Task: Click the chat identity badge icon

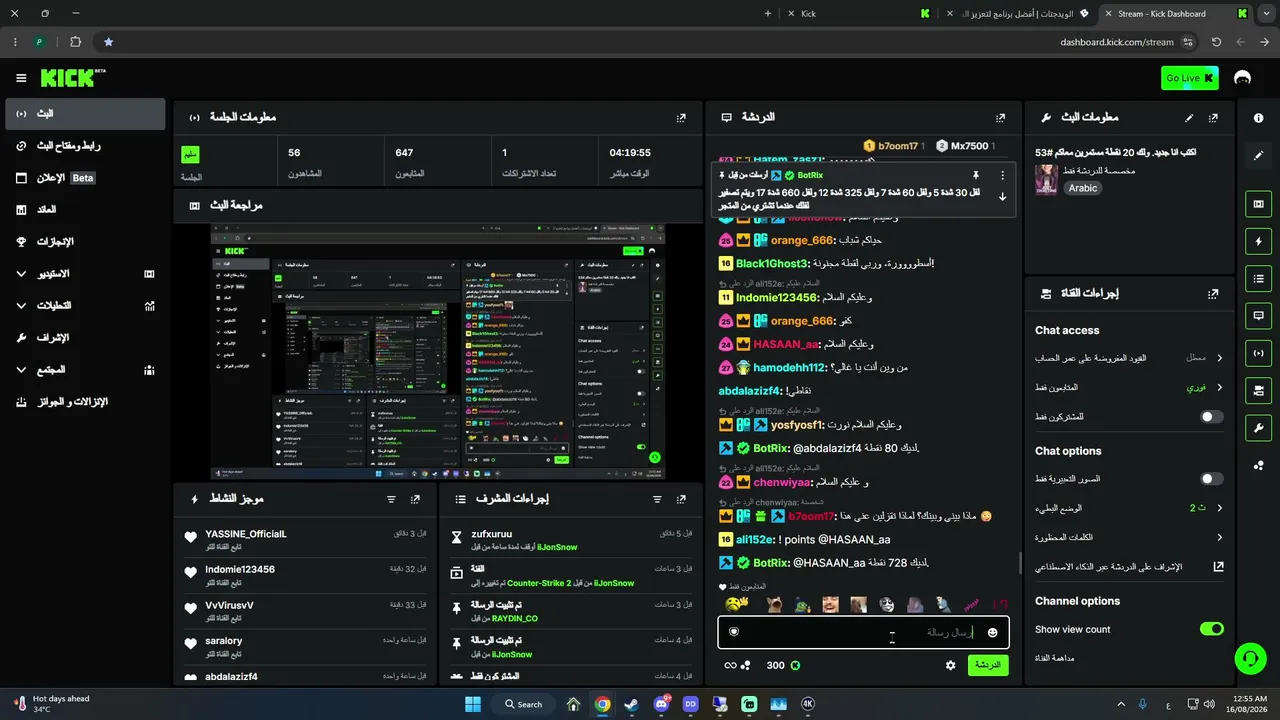Action: [x=734, y=632]
